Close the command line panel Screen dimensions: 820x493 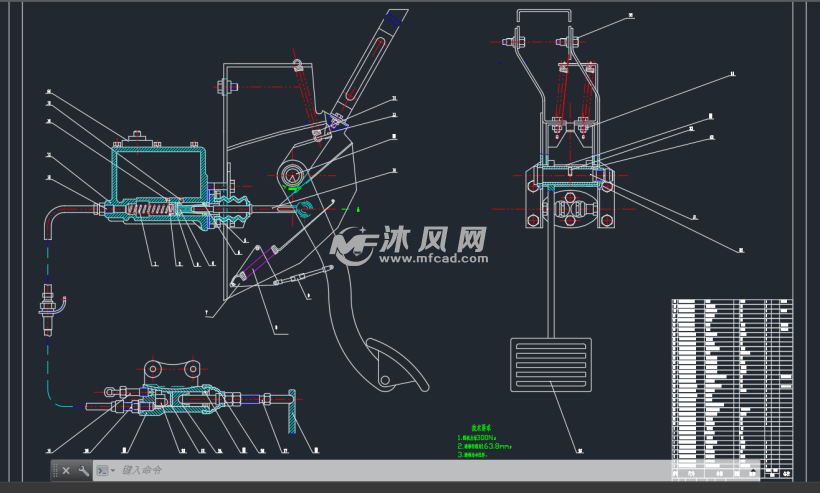point(66,470)
